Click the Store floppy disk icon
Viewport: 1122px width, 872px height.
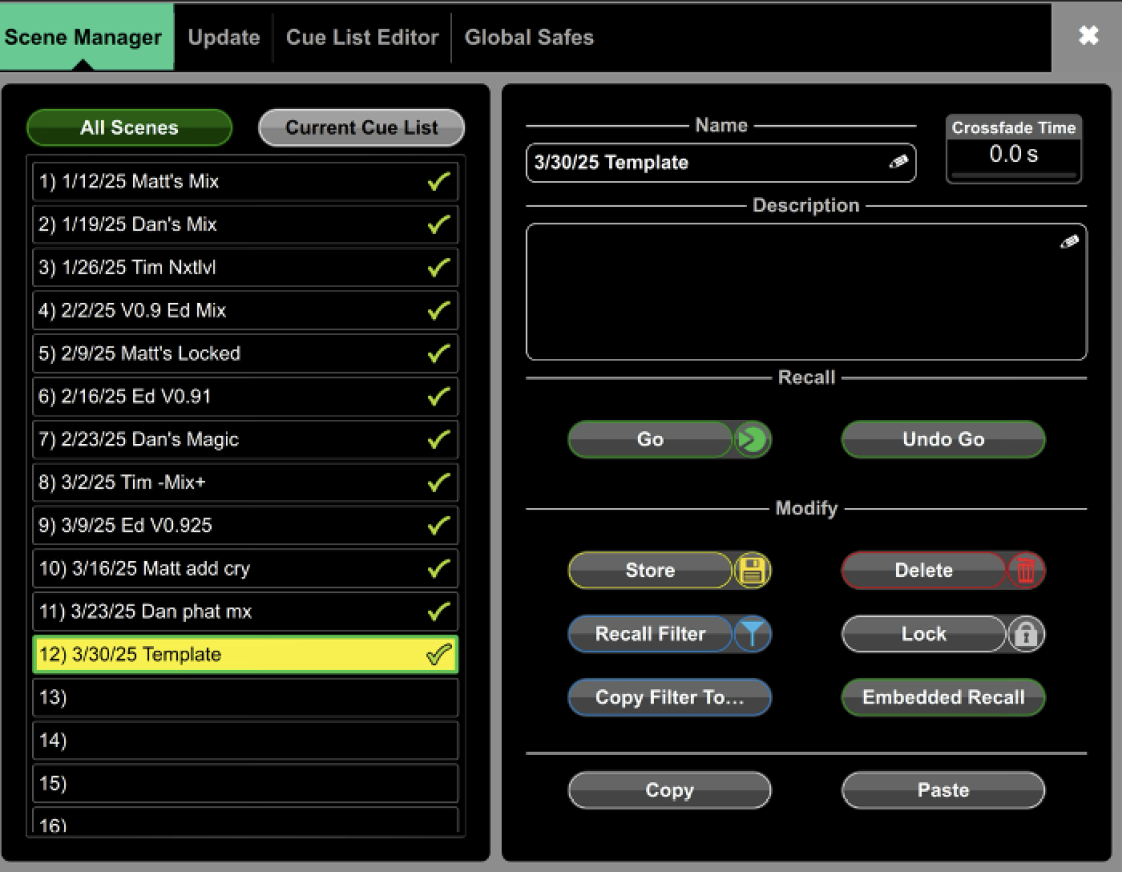click(752, 571)
